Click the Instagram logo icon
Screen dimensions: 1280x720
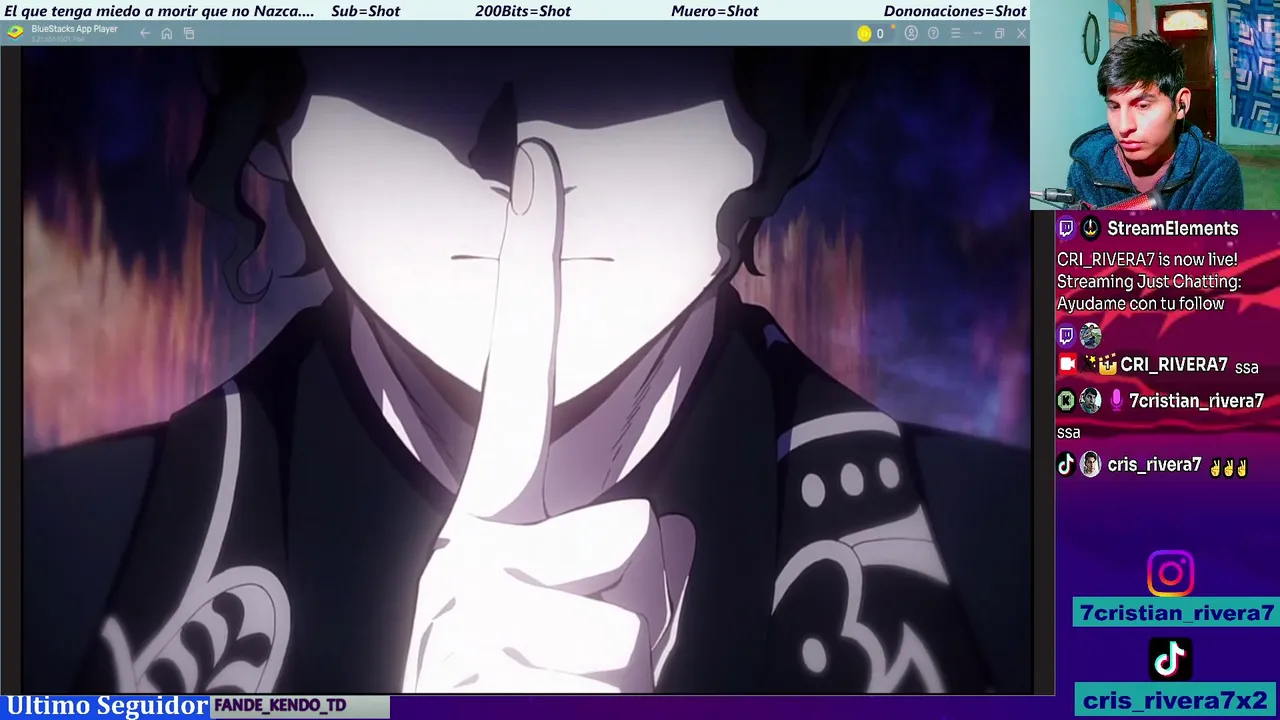tap(1170, 573)
